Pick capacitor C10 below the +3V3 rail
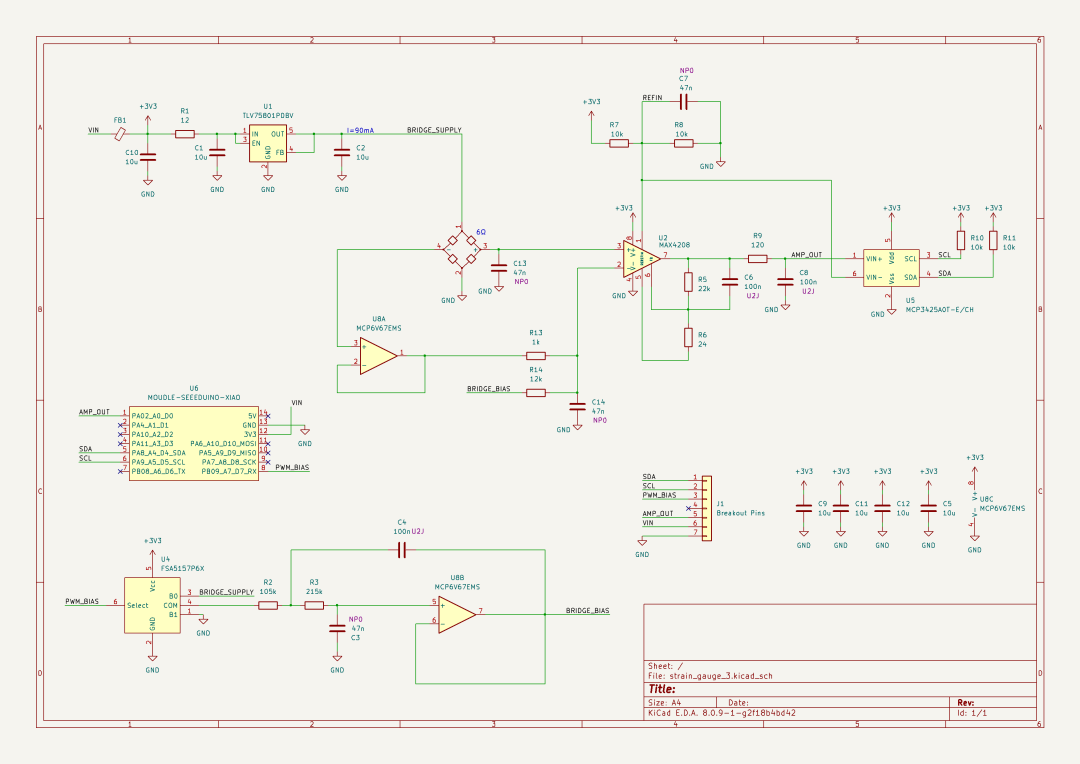The image size is (1080, 764). click(148, 158)
